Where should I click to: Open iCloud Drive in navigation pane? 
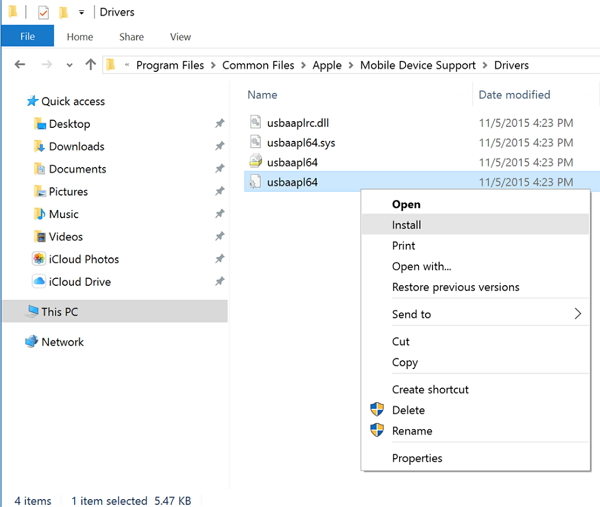point(80,282)
